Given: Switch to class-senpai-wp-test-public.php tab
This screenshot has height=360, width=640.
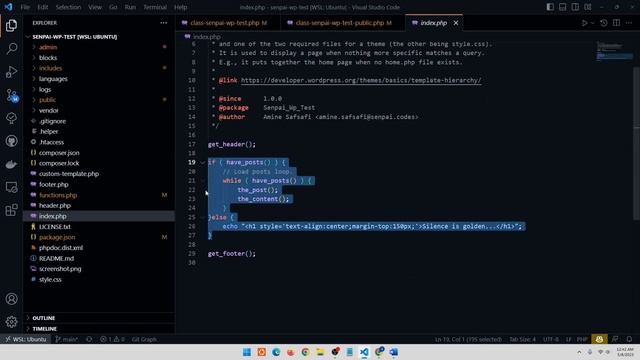Looking at the screenshot, I should pos(343,23).
